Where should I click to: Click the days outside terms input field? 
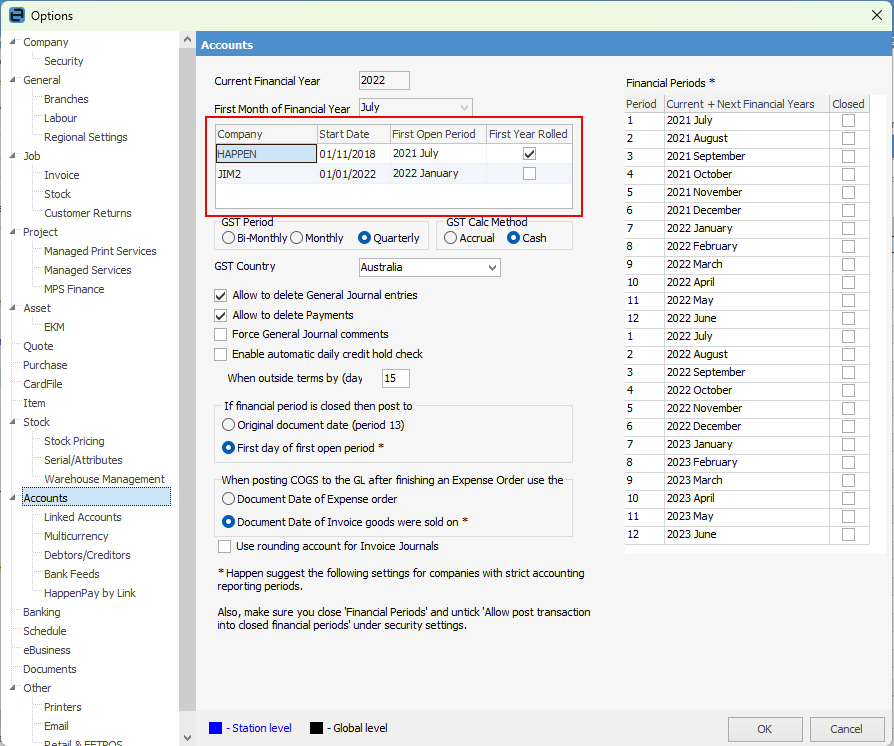pyautogui.click(x=396, y=378)
